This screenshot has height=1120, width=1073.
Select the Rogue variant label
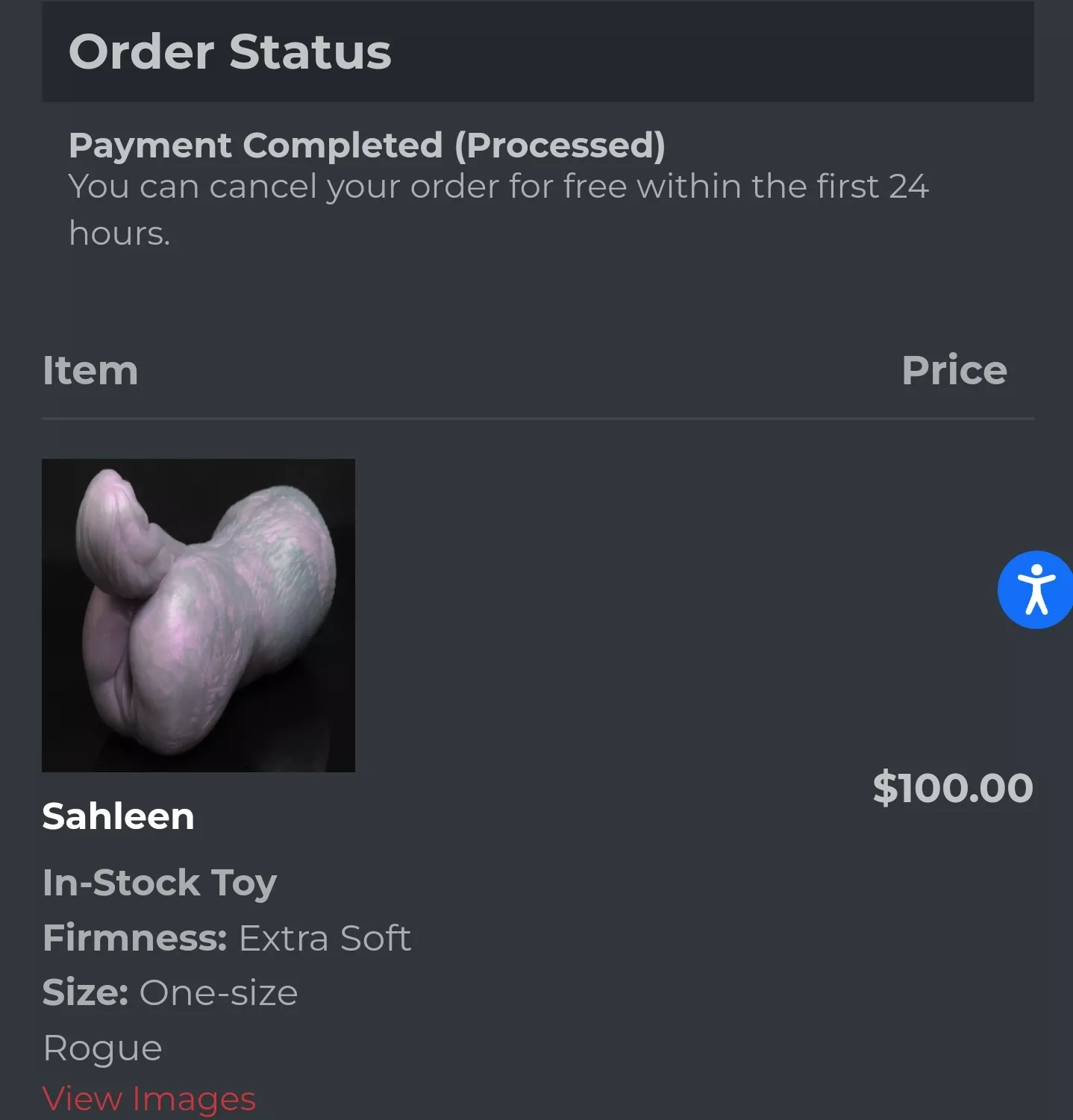(102, 1047)
